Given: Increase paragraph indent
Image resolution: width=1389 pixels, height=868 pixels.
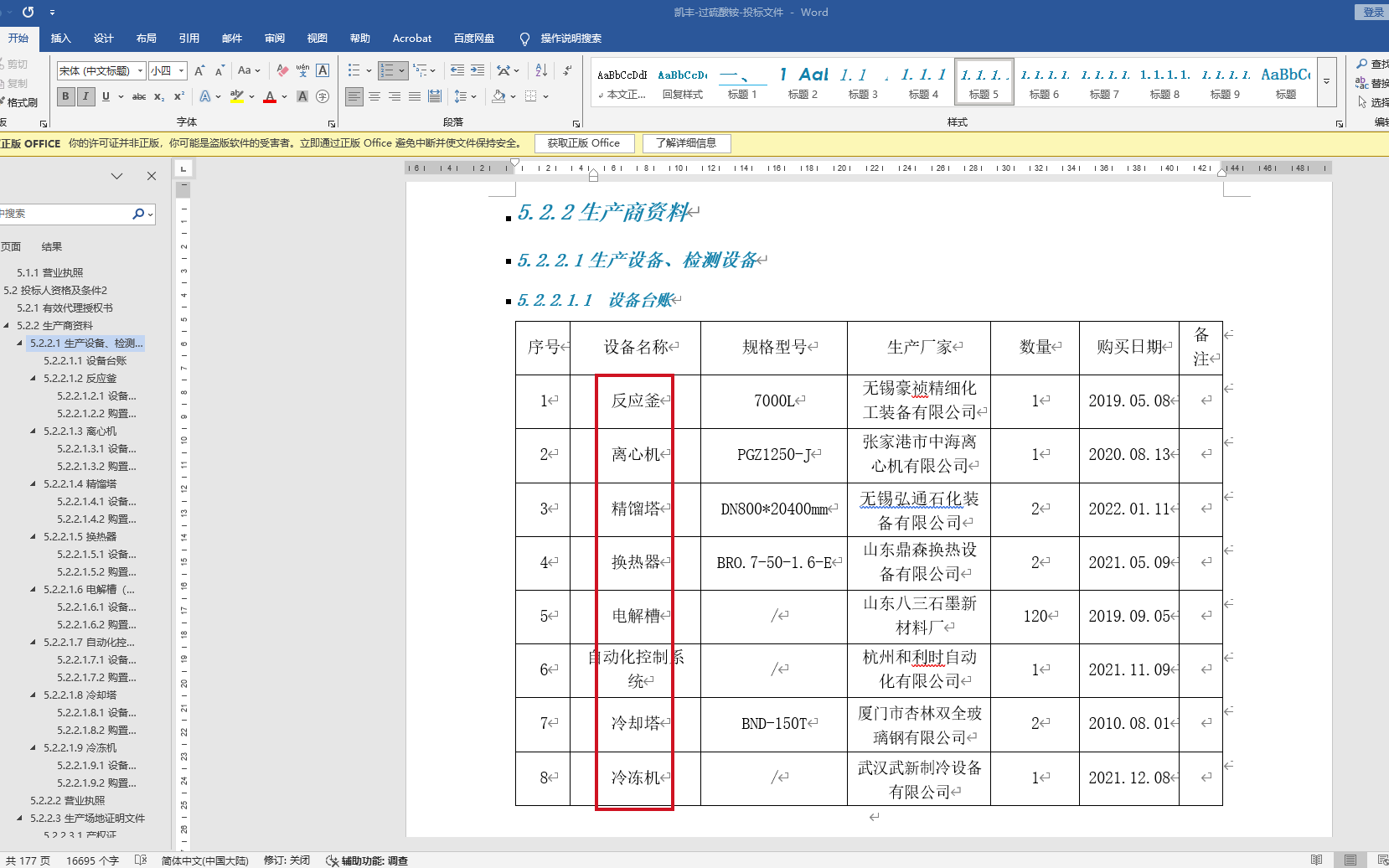Looking at the screenshot, I should 478,71.
